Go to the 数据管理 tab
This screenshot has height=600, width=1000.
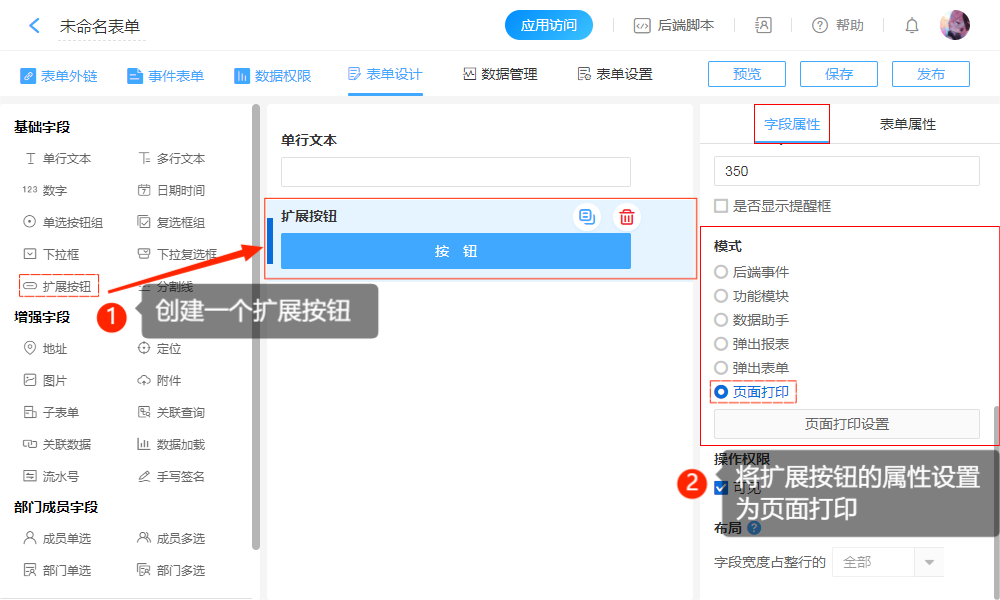(500, 75)
